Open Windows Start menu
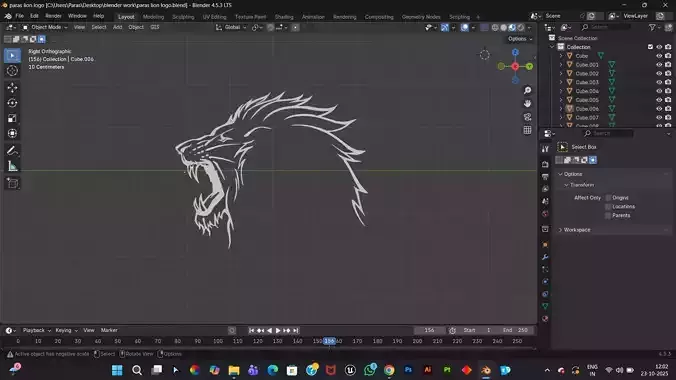Viewport: 676px width, 380px height. point(117,370)
